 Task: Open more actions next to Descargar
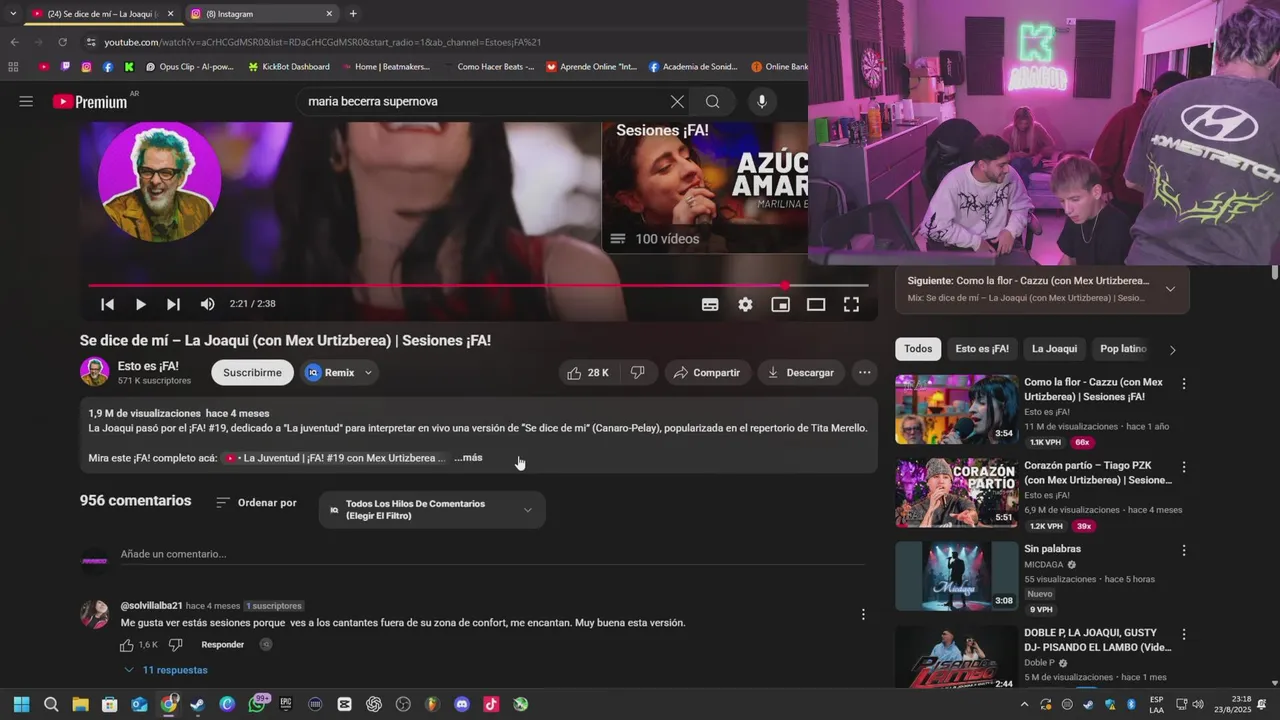point(865,373)
